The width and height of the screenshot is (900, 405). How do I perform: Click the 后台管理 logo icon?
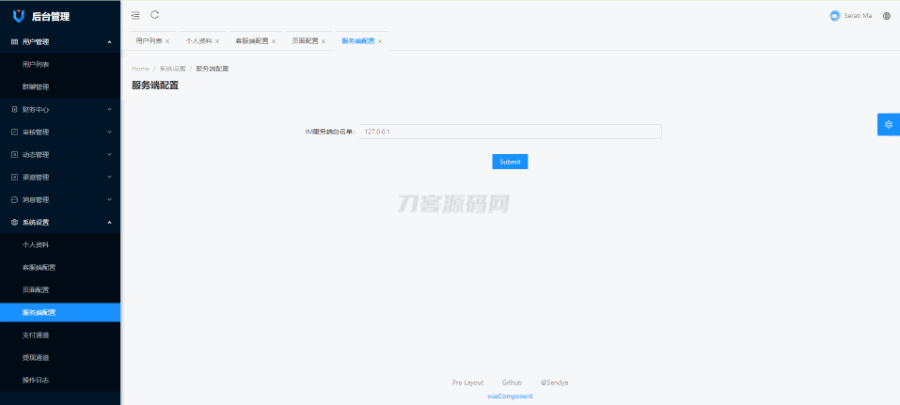(18, 16)
